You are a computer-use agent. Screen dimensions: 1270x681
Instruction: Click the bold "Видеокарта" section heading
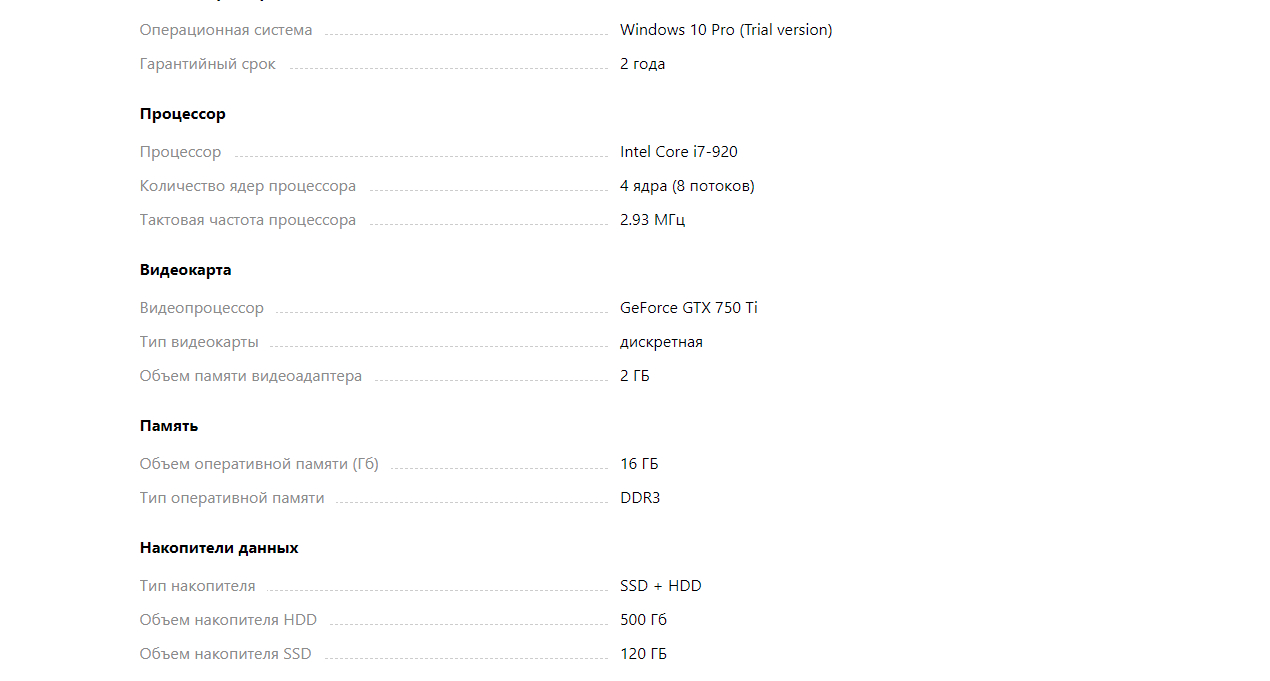[x=186, y=270]
